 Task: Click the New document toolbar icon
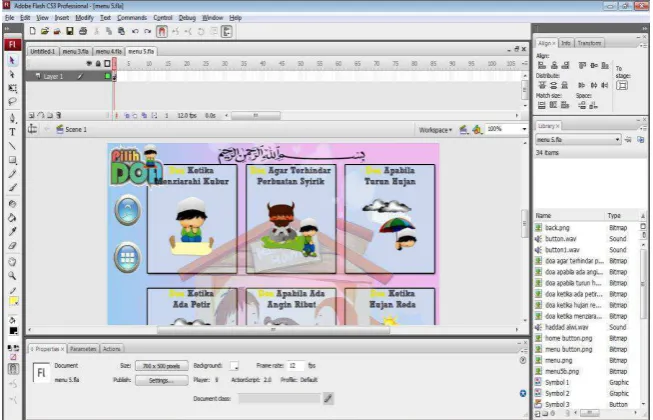(32, 31)
